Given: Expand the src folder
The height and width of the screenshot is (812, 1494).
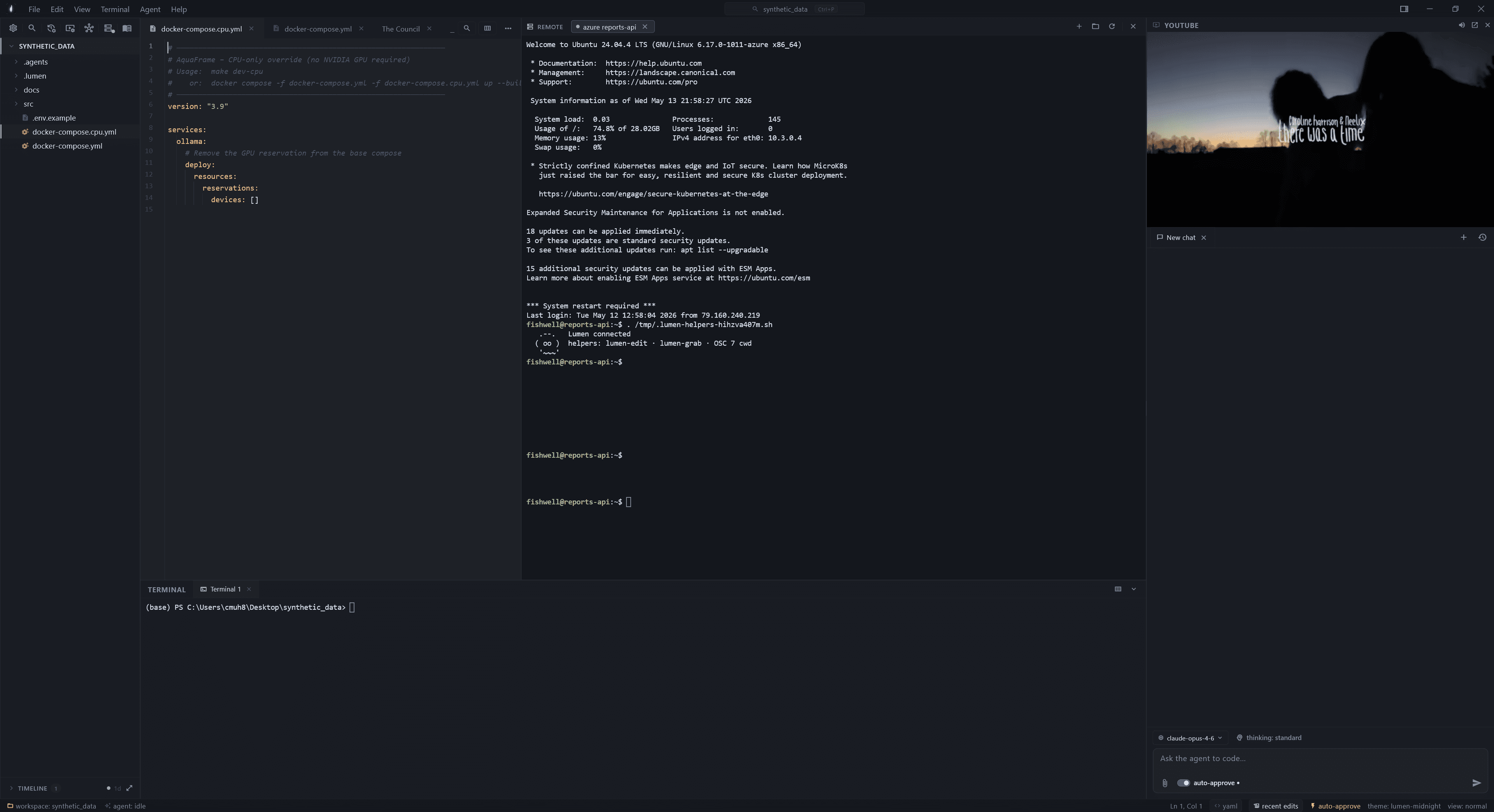Looking at the screenshot, I should click(70, 104).
